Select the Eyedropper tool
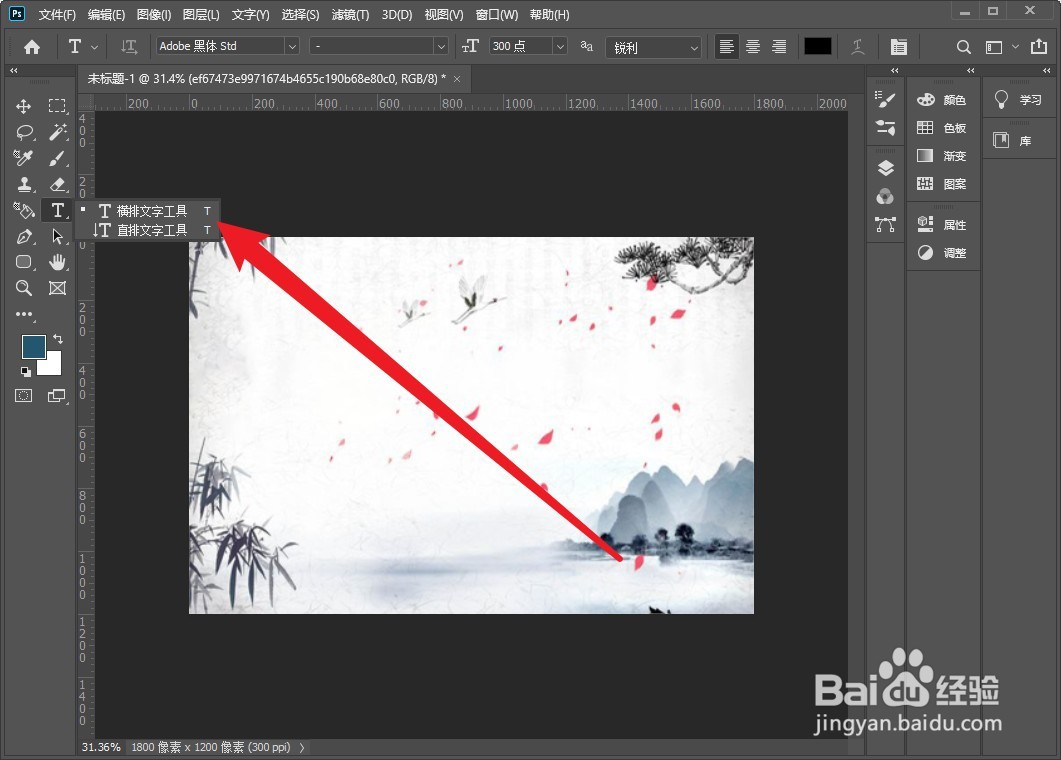The height and width of the screenshot is (760, 1061). point(24,158)
